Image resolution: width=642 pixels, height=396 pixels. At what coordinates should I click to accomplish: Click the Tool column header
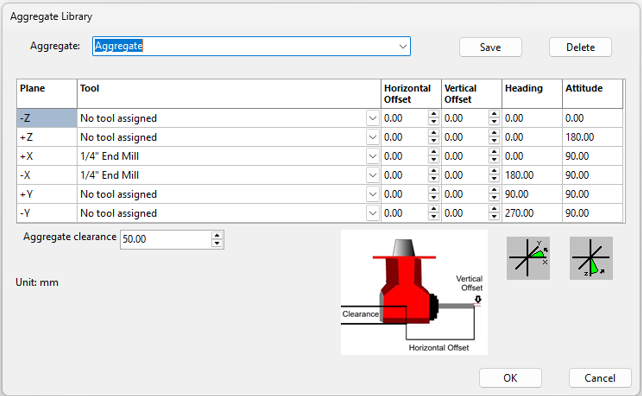tap(229, 94)
